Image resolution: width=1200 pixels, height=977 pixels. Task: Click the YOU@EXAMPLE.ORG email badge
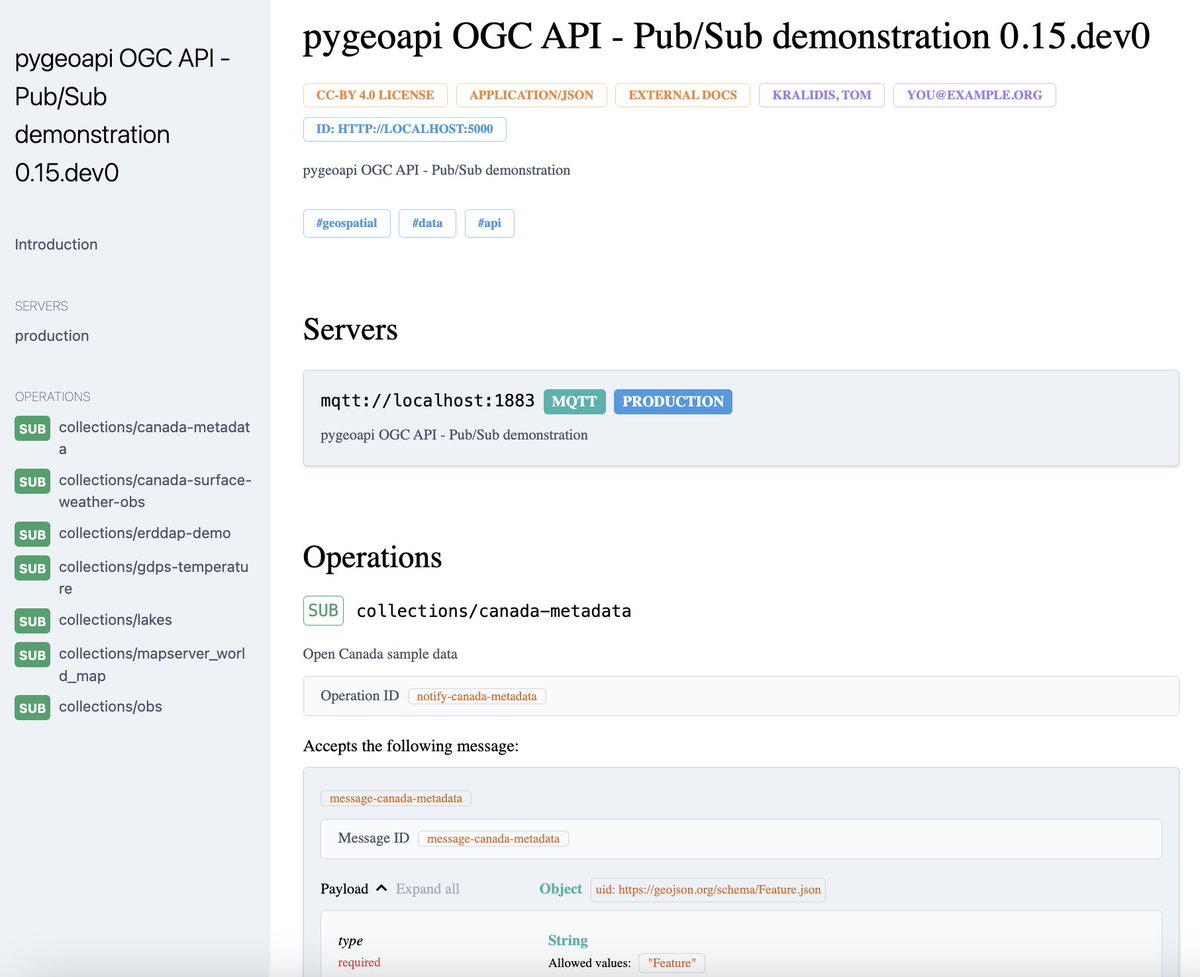coord(974,95)
